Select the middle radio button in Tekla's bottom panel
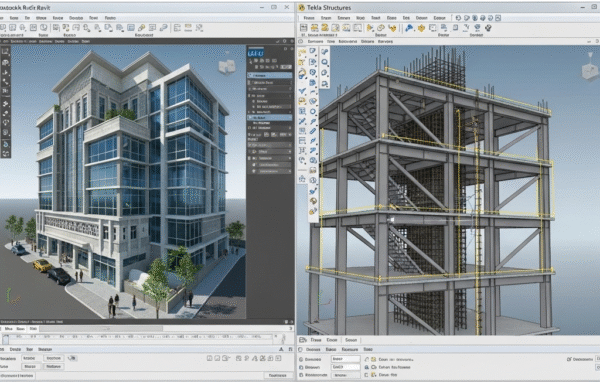 click(301, 367)
